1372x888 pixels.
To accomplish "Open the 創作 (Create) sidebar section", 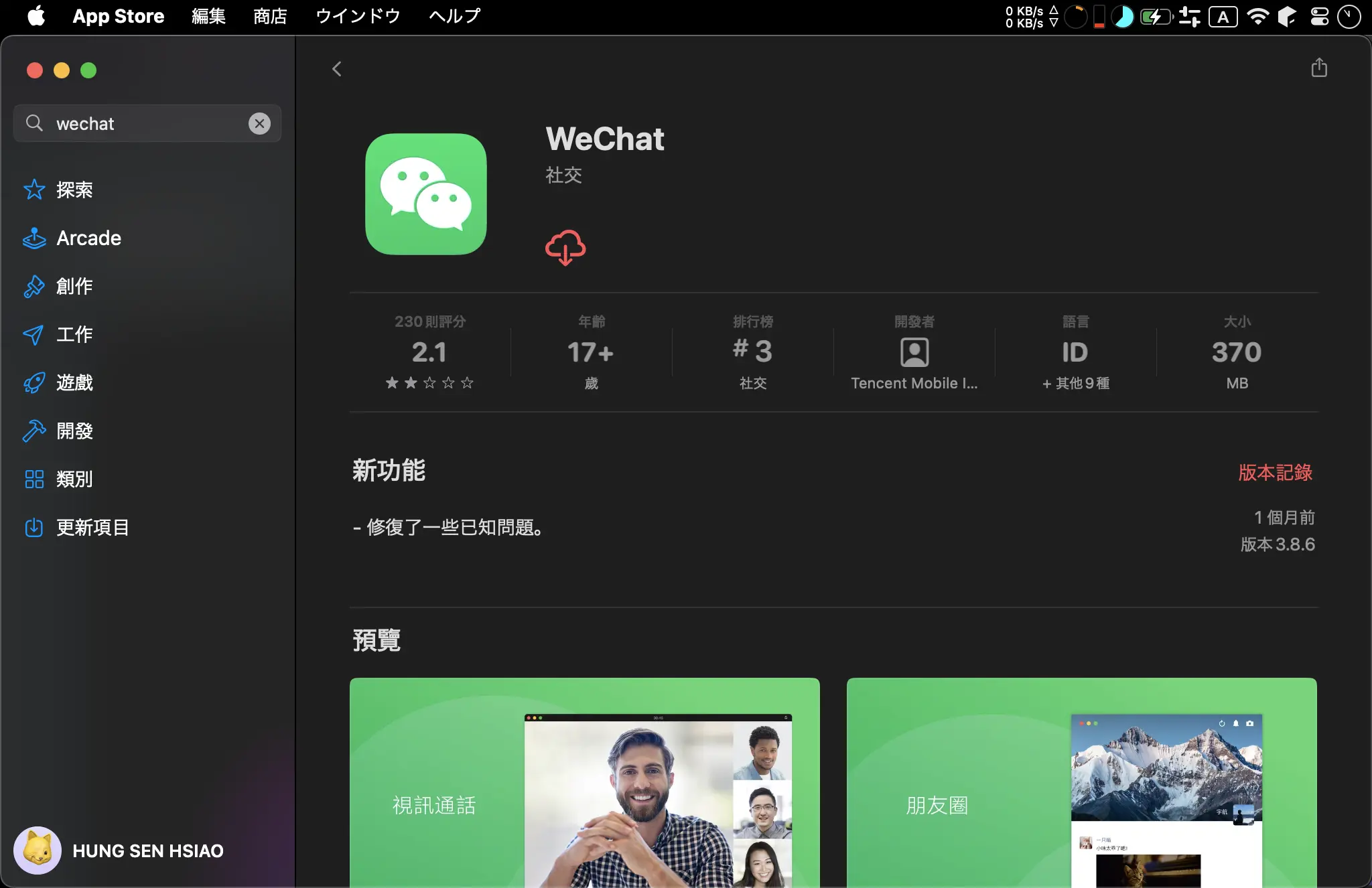I will pos(147,286).
